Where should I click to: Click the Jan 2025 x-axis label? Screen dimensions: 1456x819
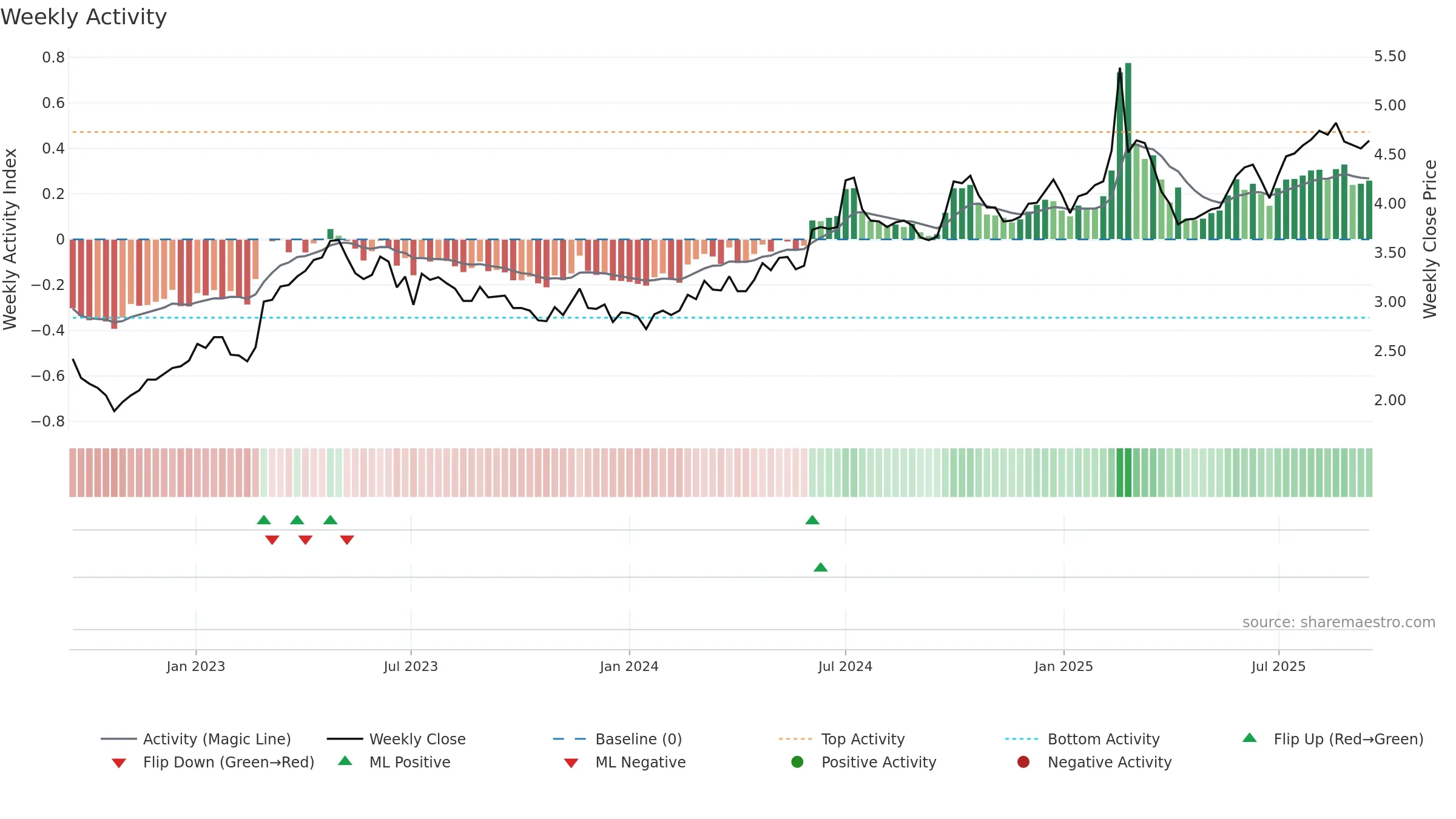tap(1063, 666)
